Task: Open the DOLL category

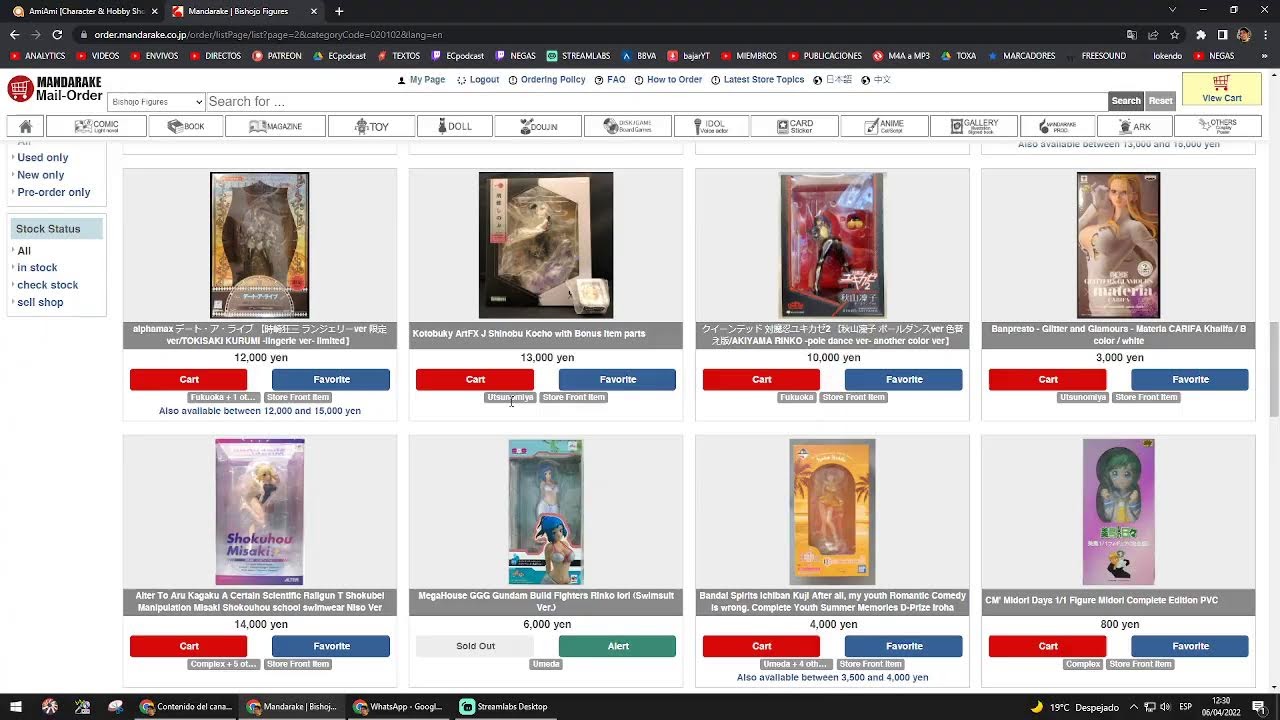Action: [x=453, y=126]
